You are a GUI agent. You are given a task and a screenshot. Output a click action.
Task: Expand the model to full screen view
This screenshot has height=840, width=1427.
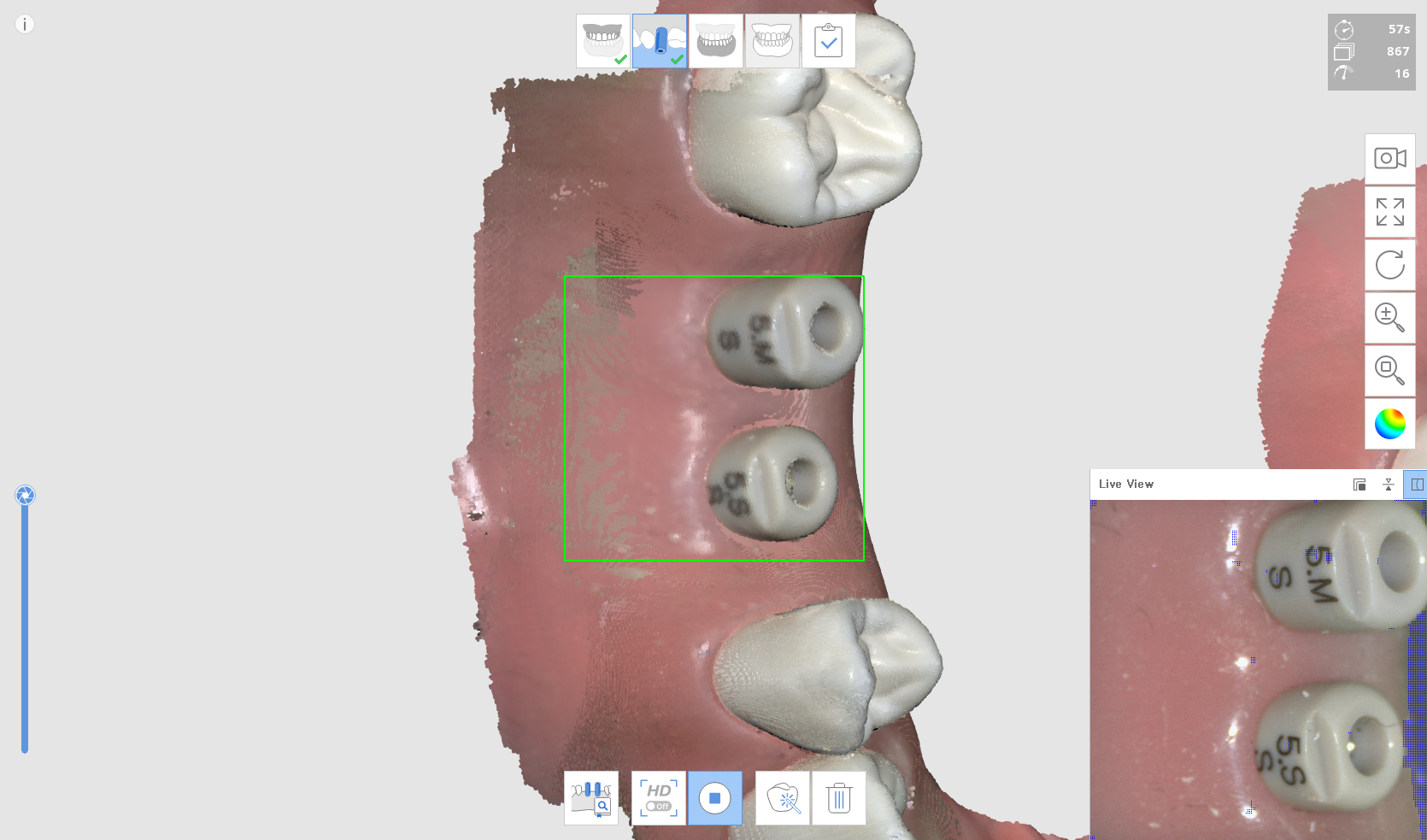(1390, 211)
